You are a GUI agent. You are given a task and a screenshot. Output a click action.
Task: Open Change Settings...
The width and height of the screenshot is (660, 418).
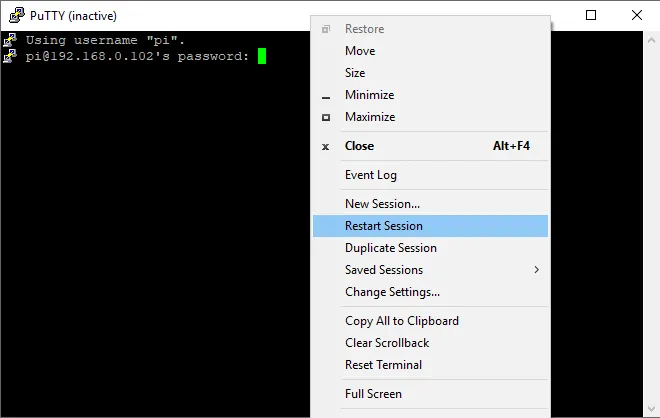(x=430, y=292)
